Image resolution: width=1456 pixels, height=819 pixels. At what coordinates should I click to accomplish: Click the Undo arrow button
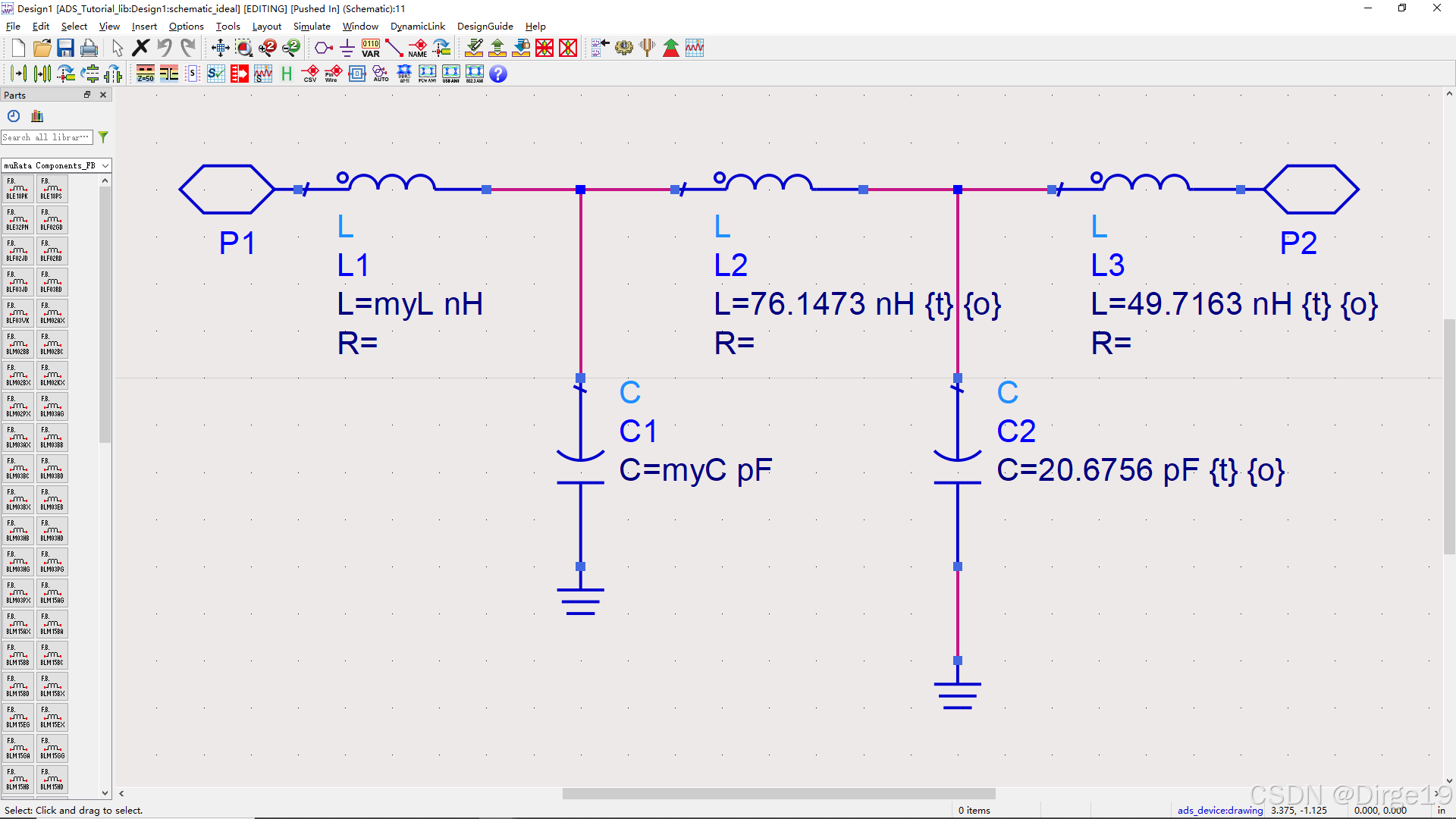click(165, 47)
